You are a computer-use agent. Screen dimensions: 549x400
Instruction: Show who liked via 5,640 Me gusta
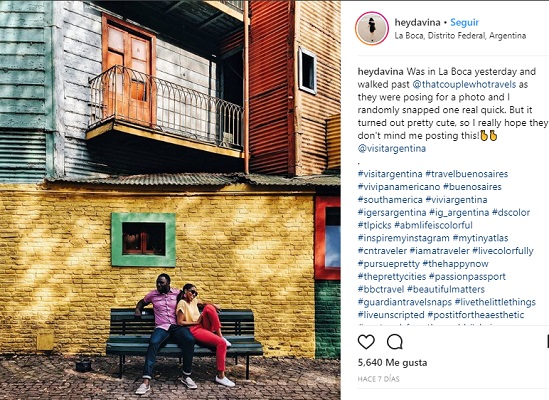[x=392, y=363]
